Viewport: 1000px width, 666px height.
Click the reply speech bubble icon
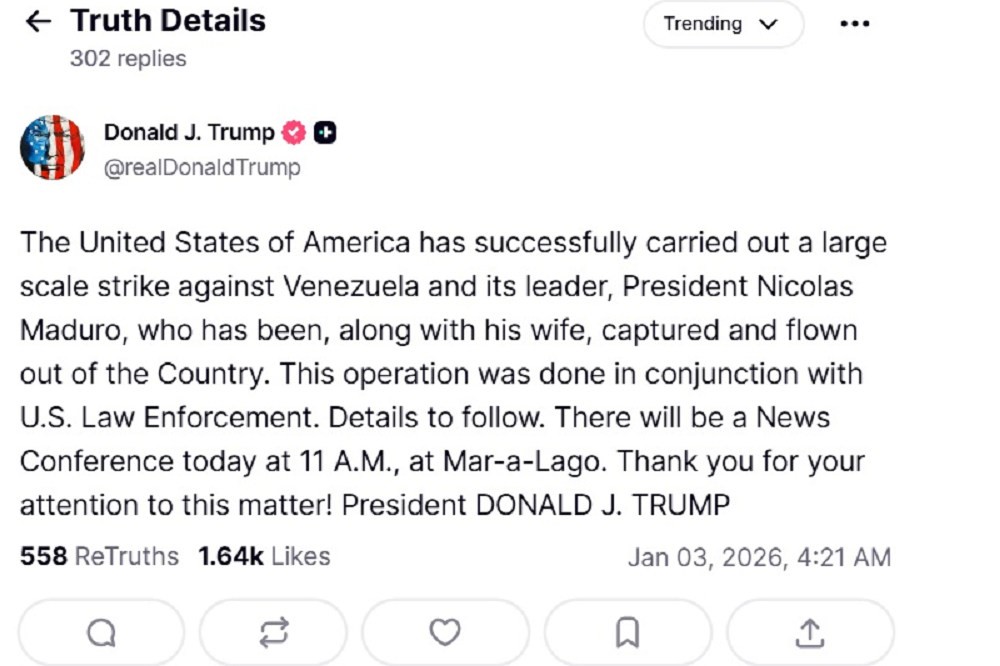point(101,632)
